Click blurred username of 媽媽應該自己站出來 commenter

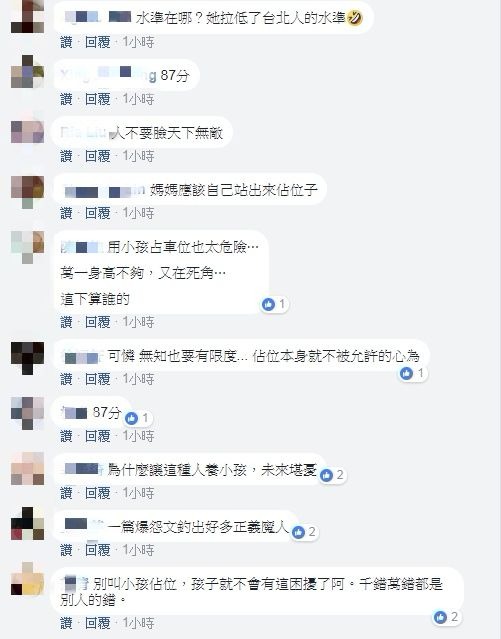(104, 191)
